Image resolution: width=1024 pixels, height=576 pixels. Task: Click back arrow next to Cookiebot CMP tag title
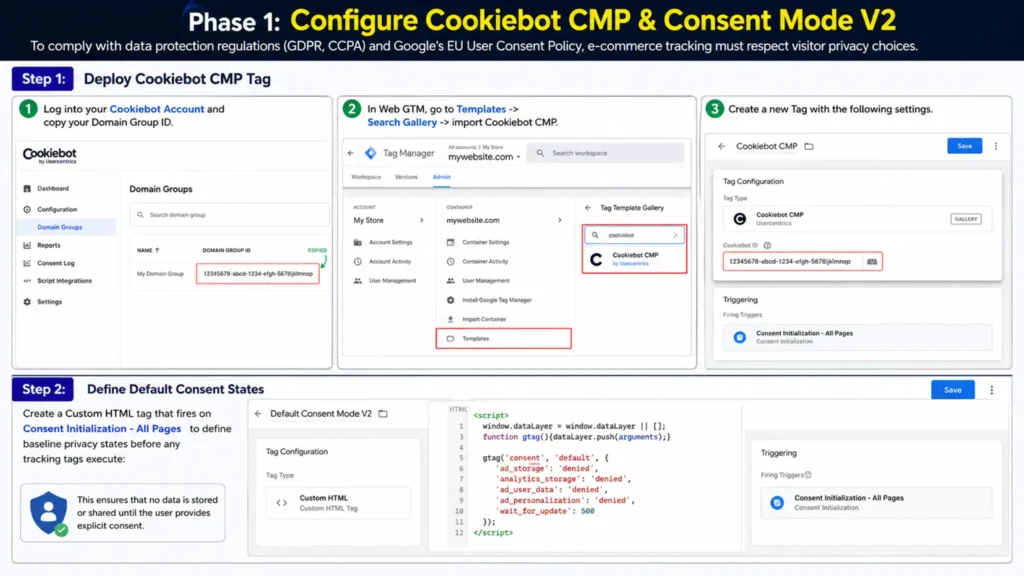point(722,146)
